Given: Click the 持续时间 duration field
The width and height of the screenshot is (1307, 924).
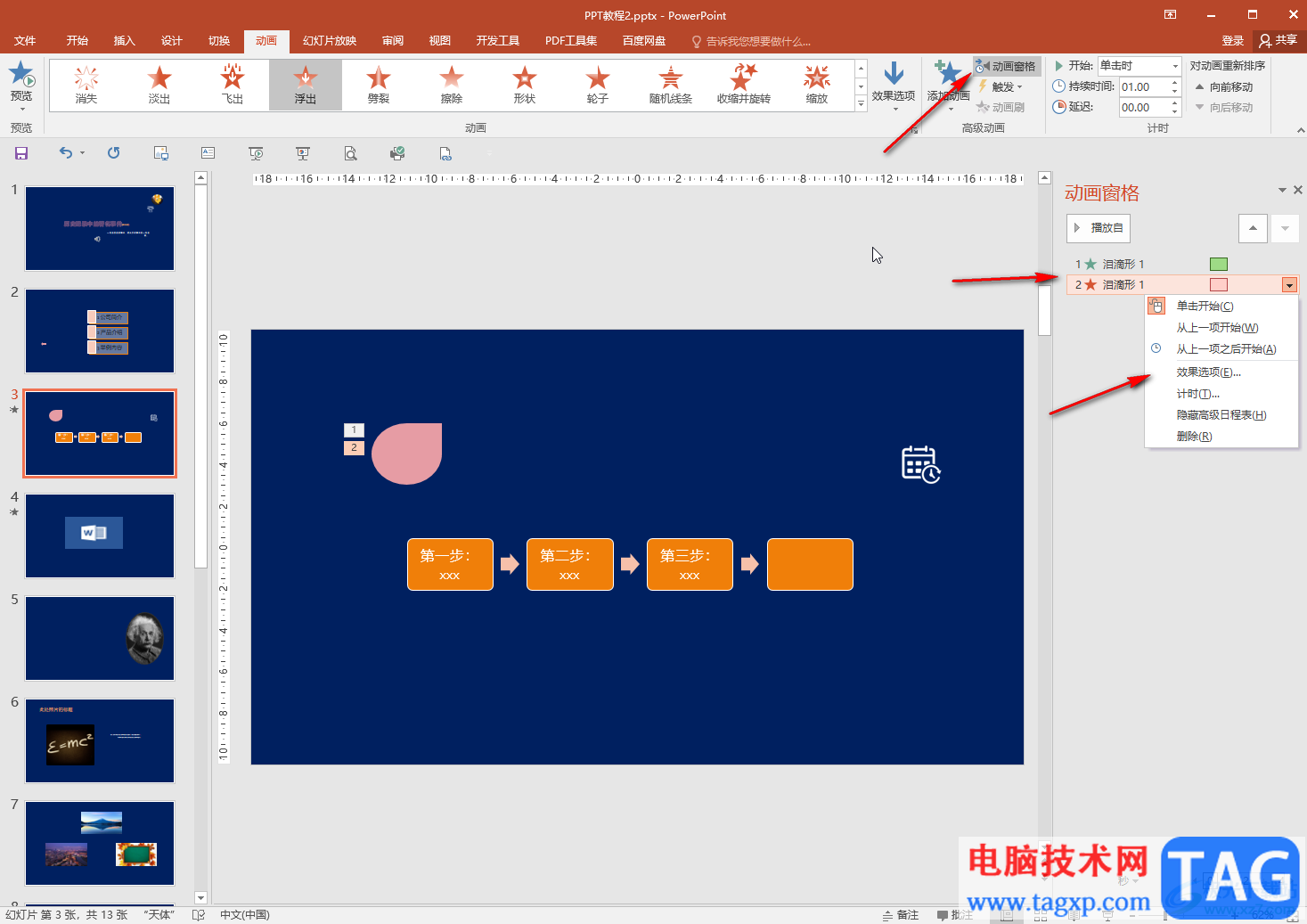Looking at the screenshot, I should pos(1144,86).
